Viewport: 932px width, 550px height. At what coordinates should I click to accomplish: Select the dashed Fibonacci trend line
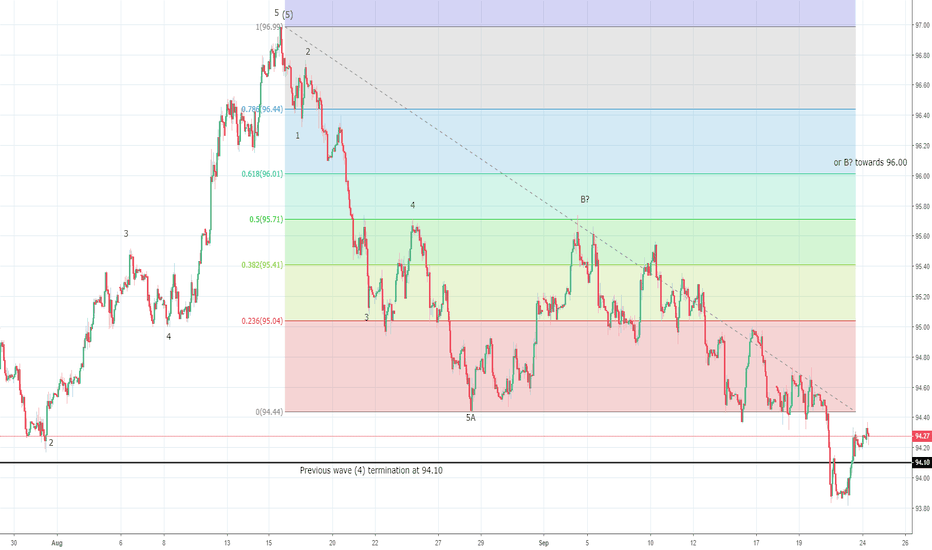pyautogui.click(x=569, y=219)
